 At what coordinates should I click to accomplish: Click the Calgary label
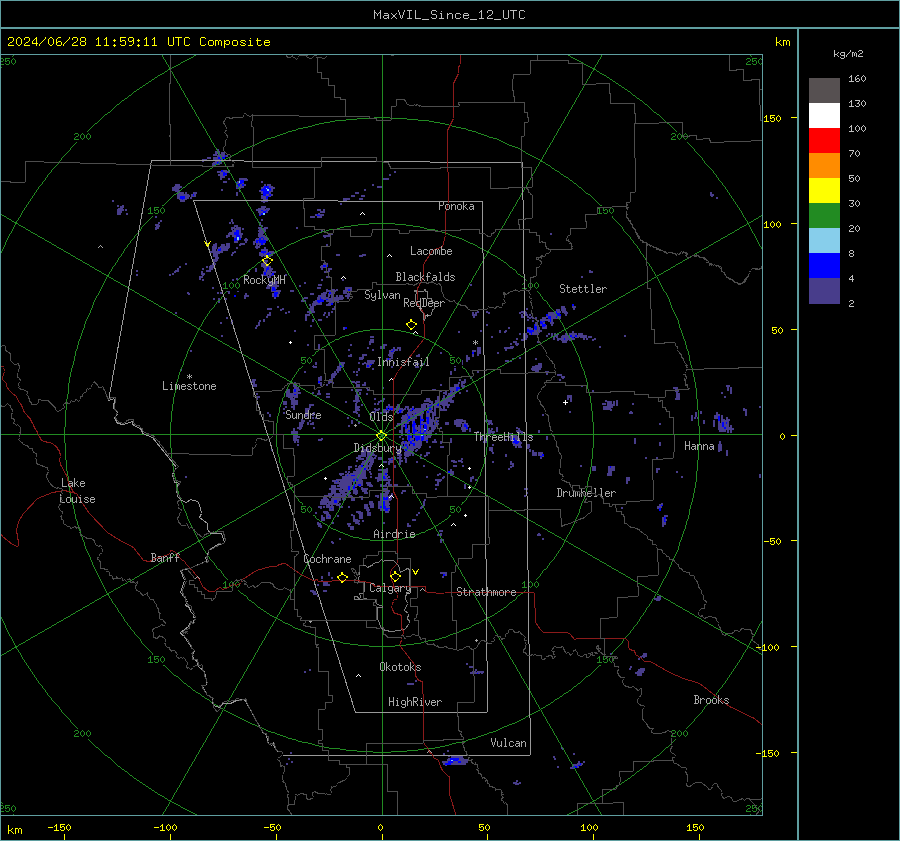[390, 588]
